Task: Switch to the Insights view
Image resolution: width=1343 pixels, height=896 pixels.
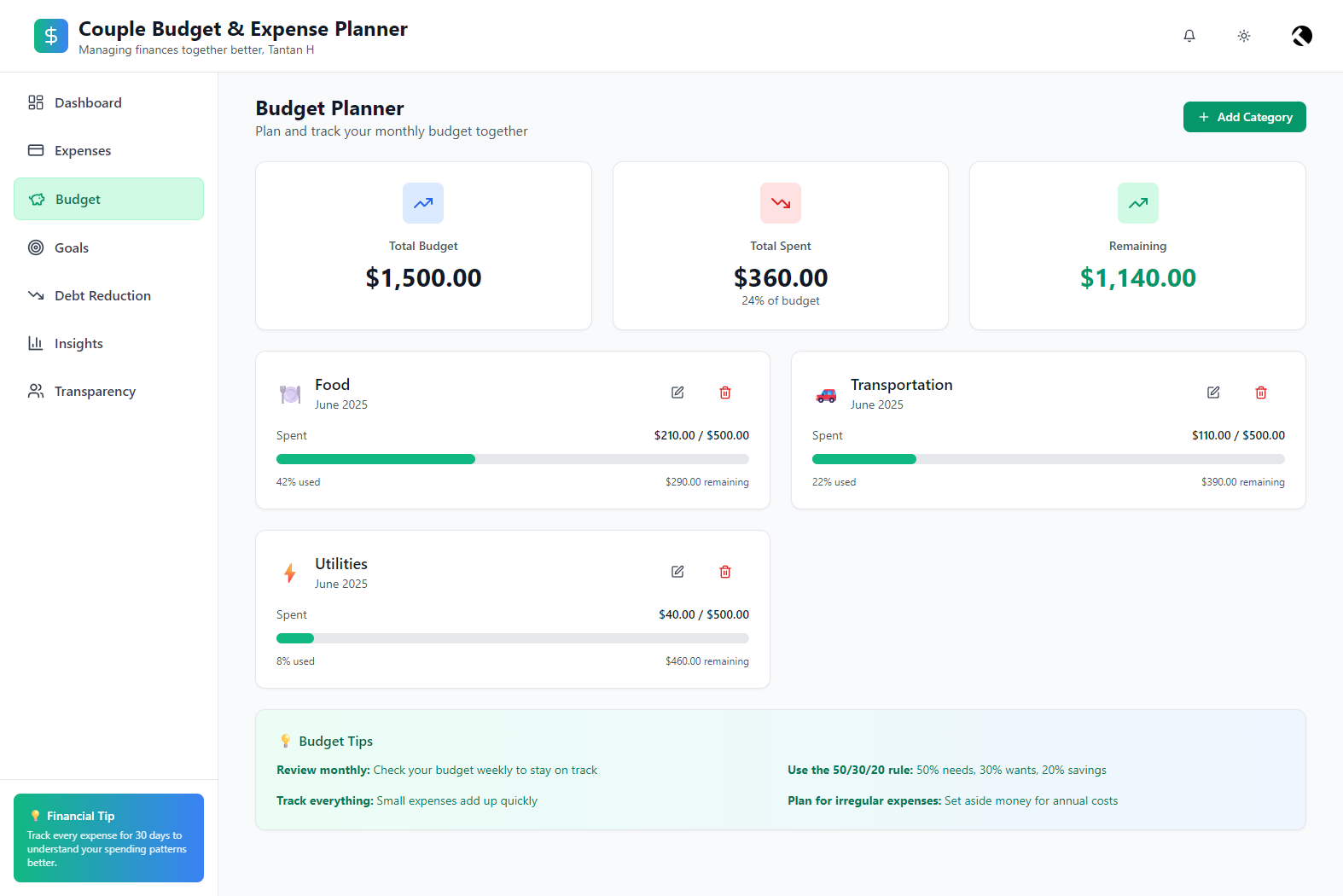Action: click(x=78, y=344)
